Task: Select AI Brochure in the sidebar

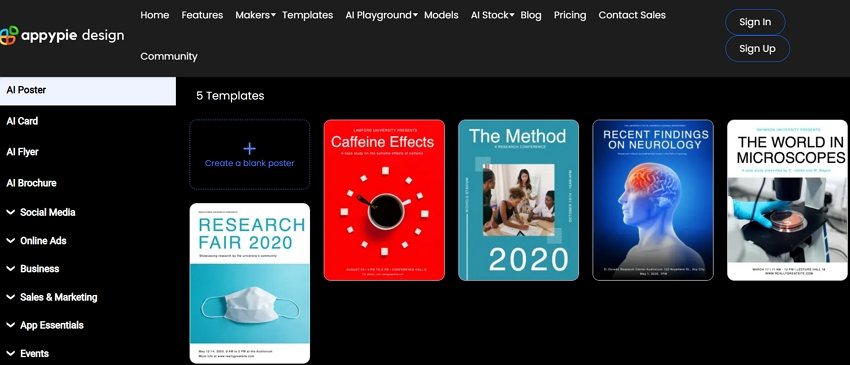Action: click(x=31, y=183)
